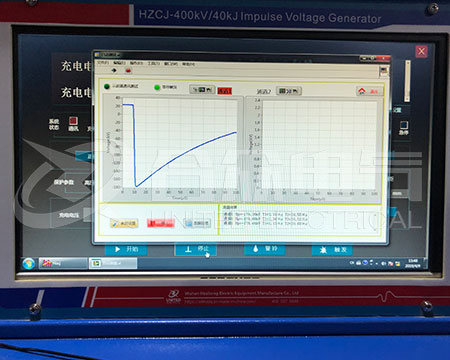Click the red button in lower-left panel
The height and width of the screenshot is (360, 450).
(161, 223)
